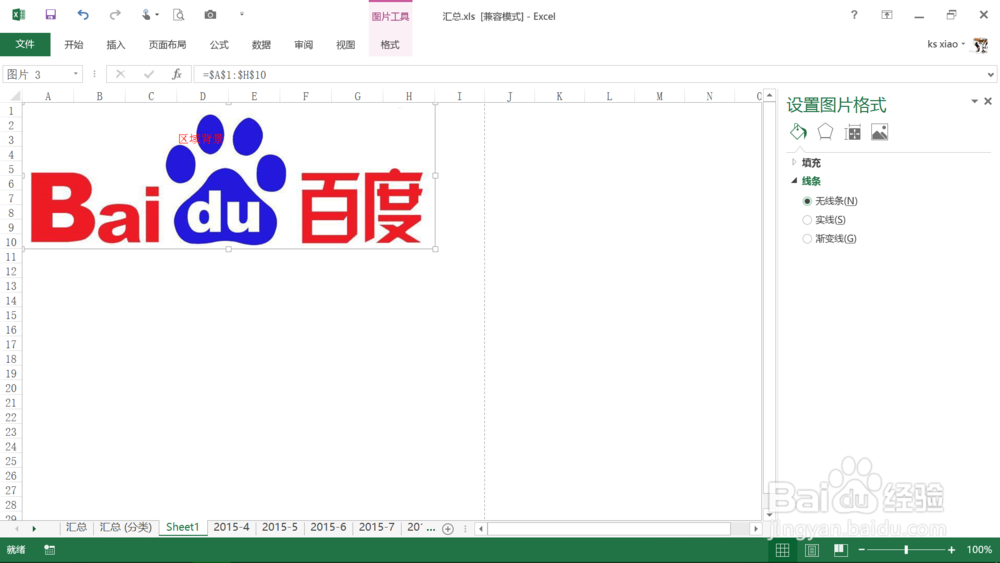This screenshot has height=563, width=1000.
Task: Open Size & Properties icon
Action: [x=852, y=132]
